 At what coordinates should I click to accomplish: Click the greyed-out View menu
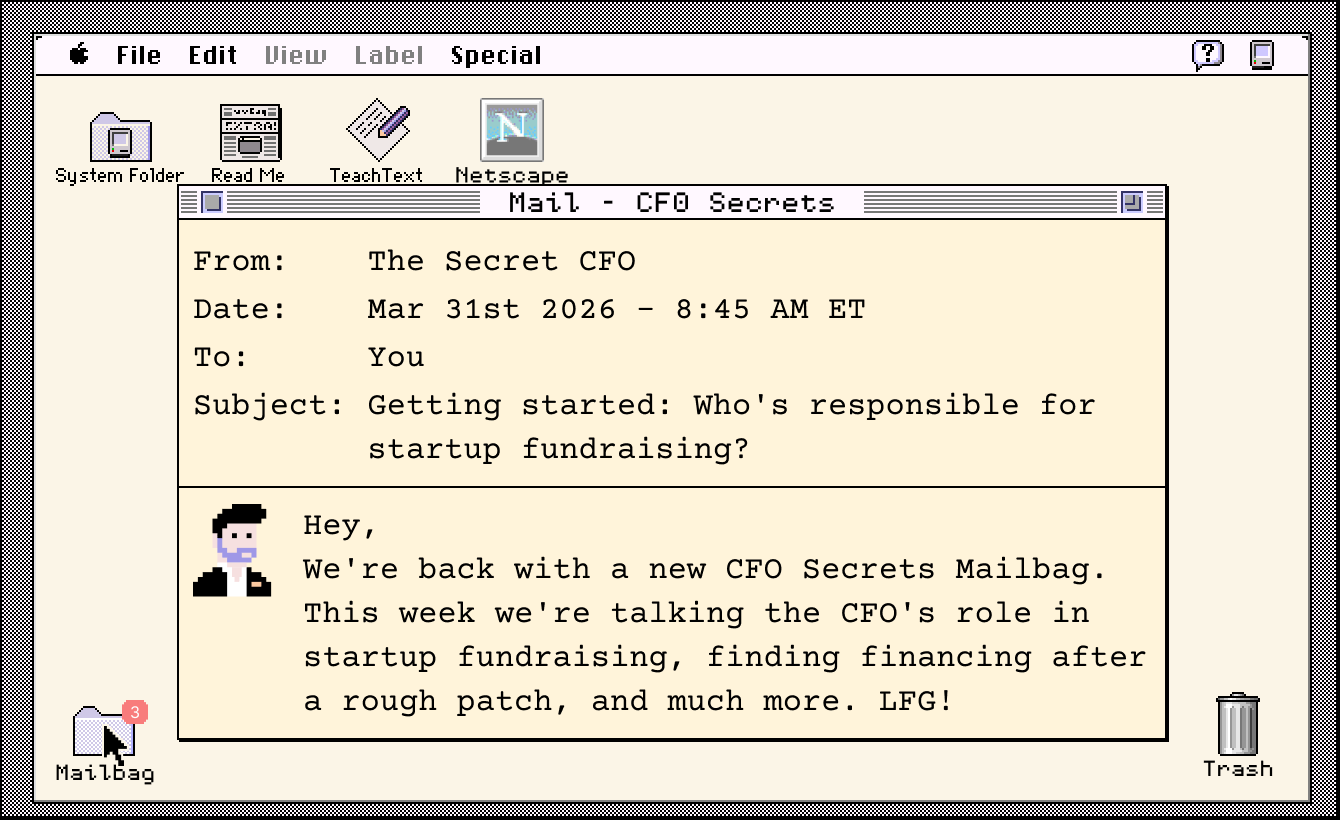tap(295, 55)
